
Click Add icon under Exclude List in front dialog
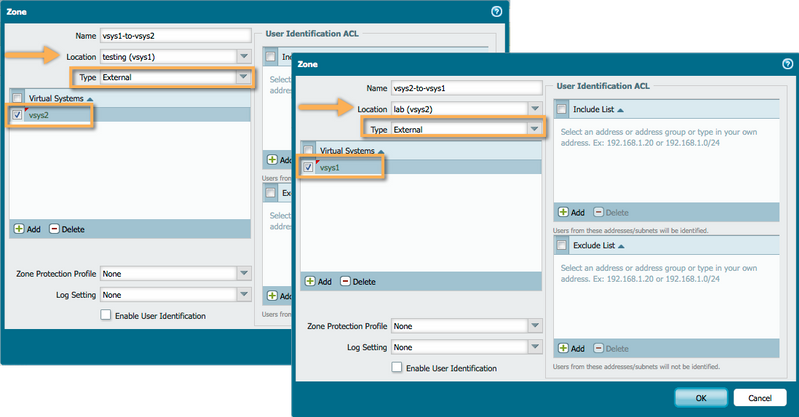point(564,348)
